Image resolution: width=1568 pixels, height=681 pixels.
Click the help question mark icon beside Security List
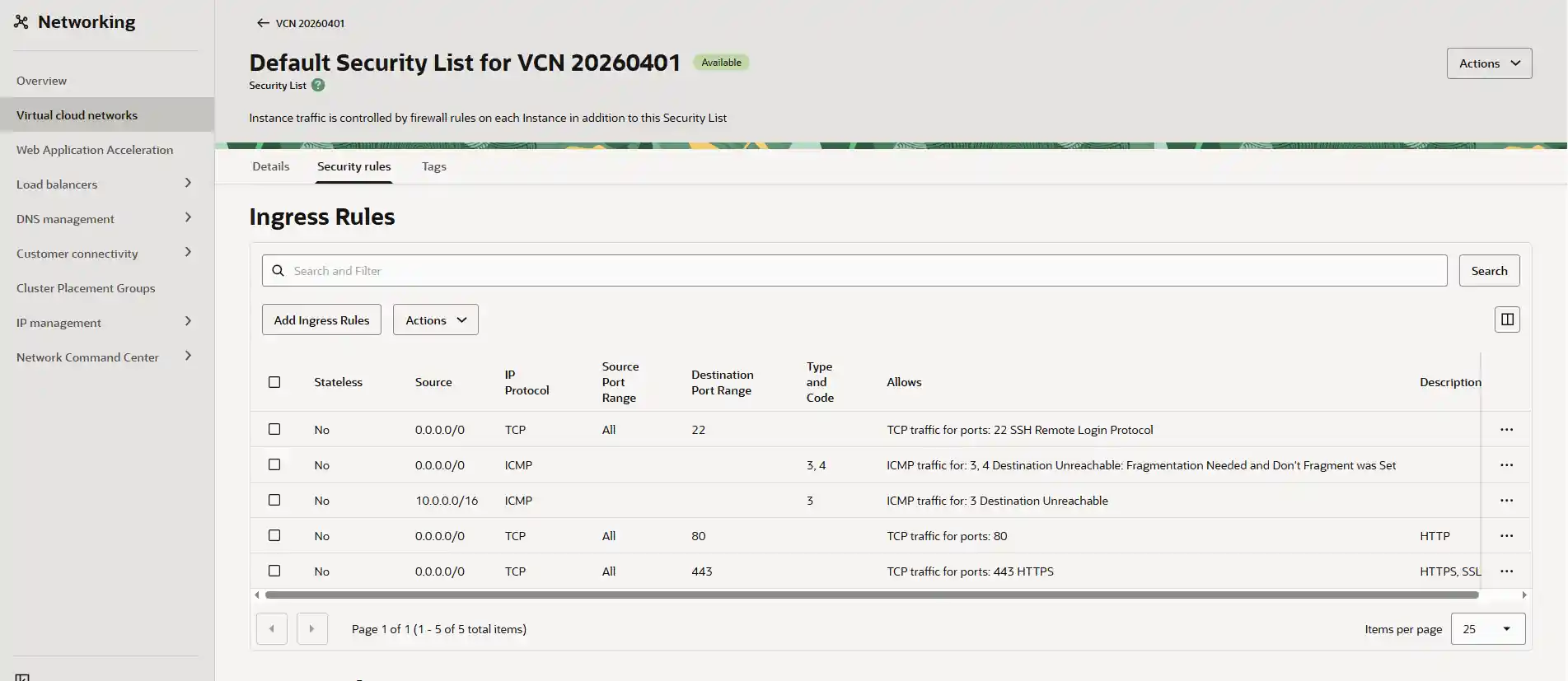318,85
